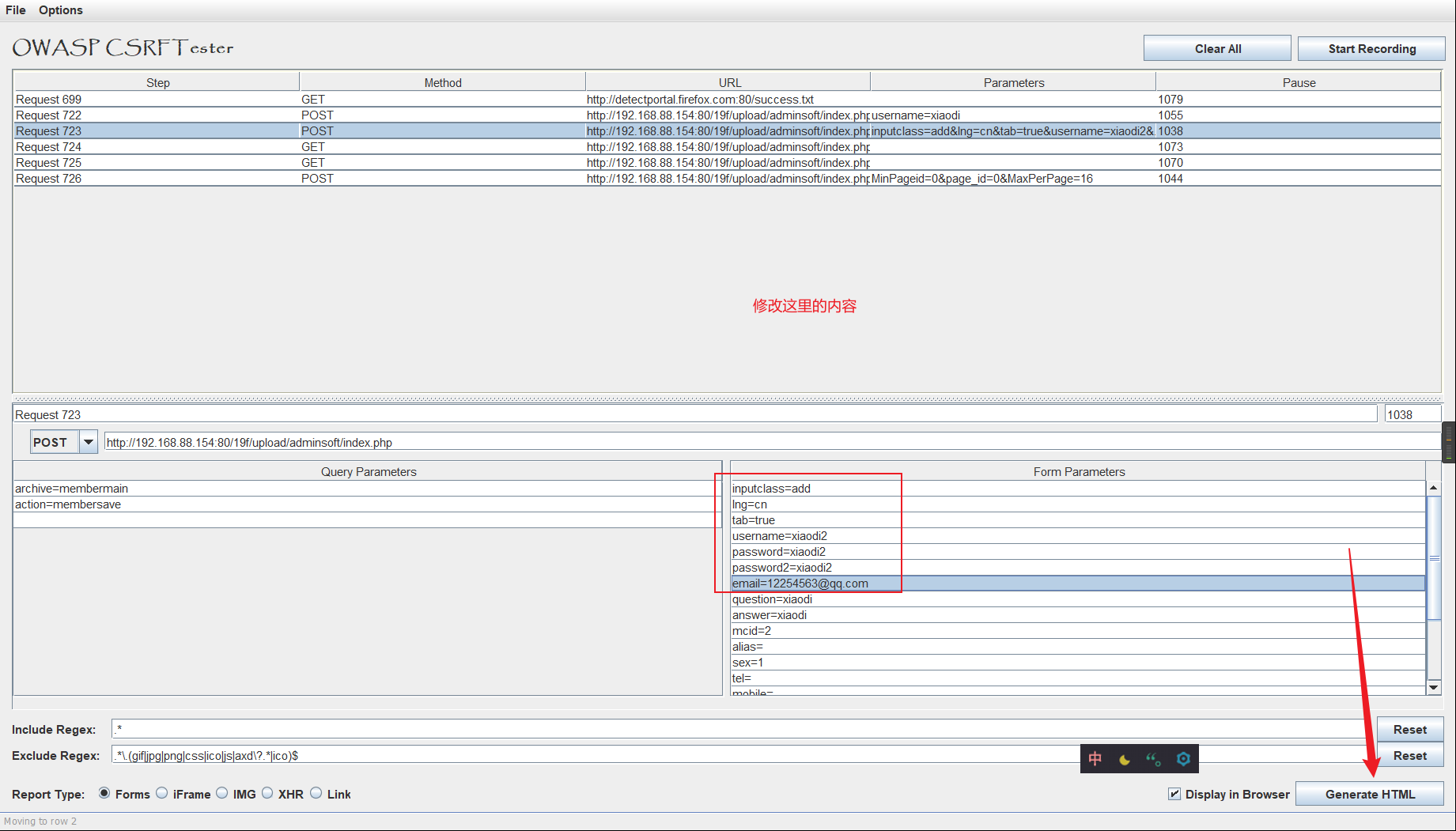Open the POST method dropdown

pos(89,442)
